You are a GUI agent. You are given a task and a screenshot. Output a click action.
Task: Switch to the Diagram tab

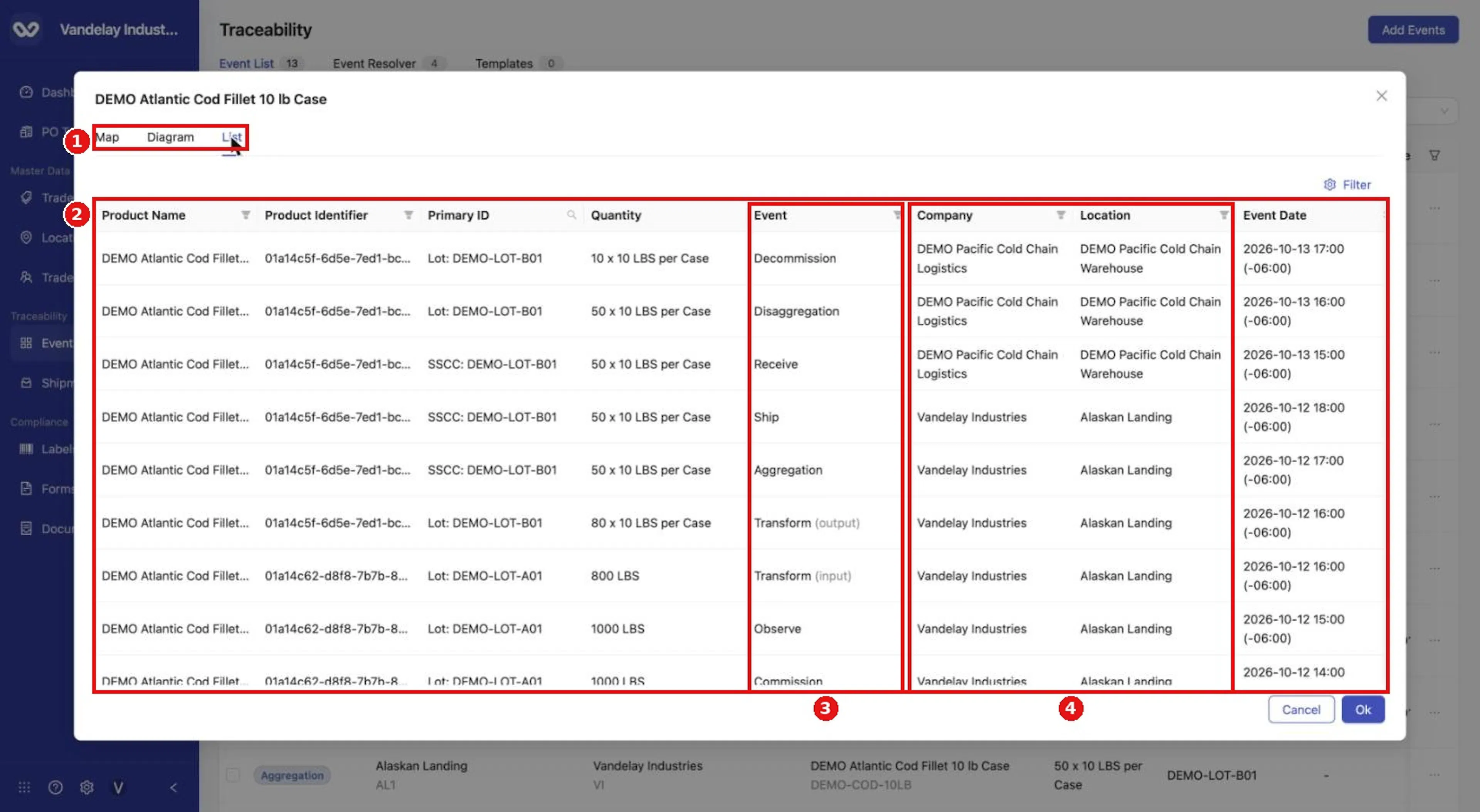coord(171,137)
